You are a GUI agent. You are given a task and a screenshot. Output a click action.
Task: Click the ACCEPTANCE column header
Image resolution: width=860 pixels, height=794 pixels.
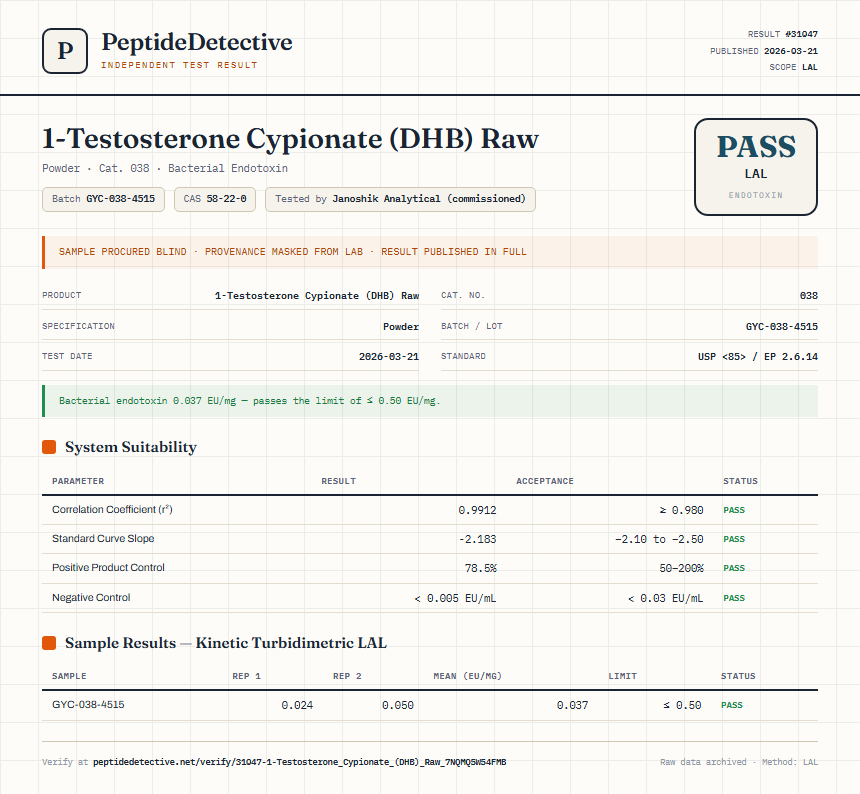[545, 481]
